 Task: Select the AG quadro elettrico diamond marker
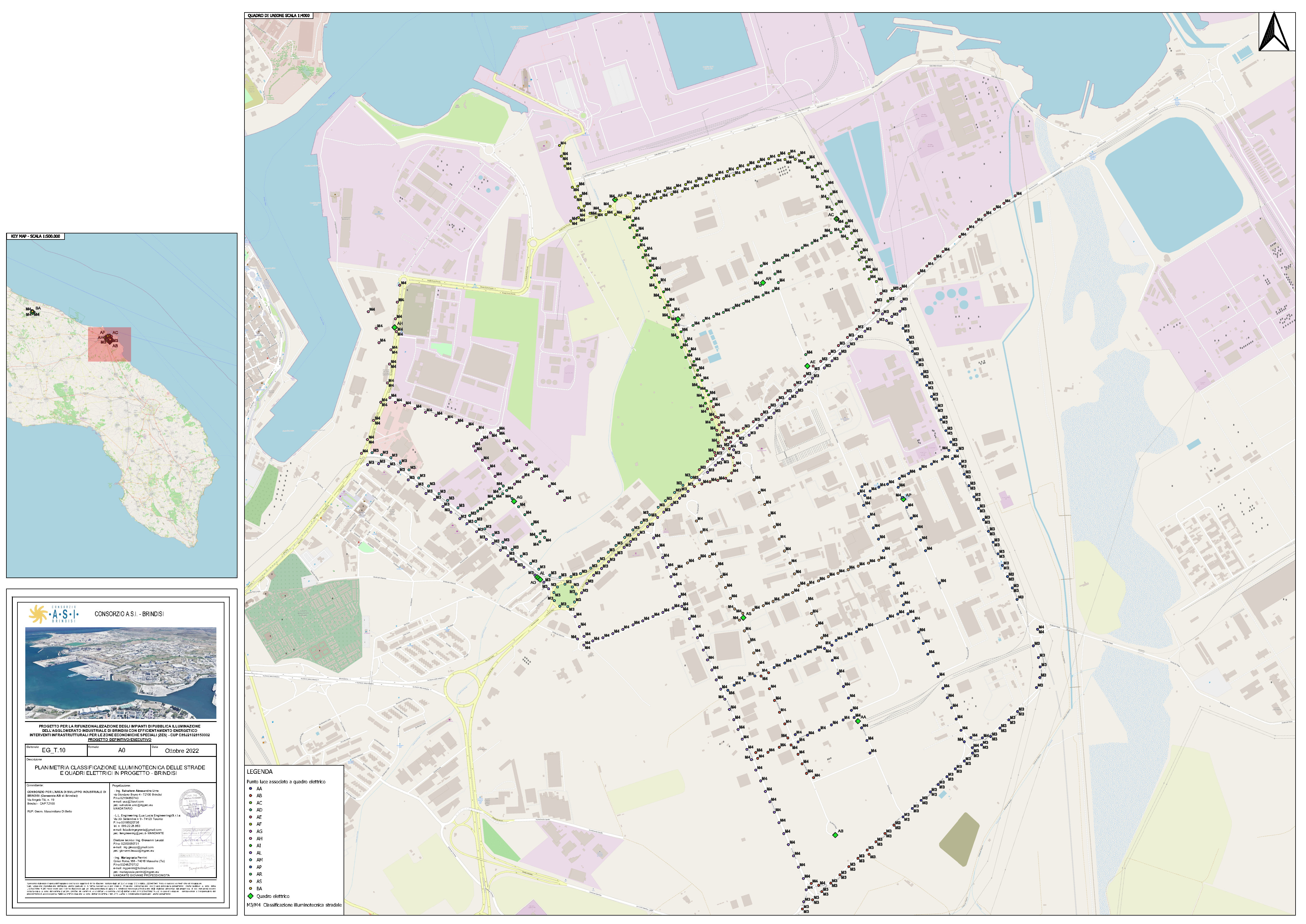[x=514, y=502]
